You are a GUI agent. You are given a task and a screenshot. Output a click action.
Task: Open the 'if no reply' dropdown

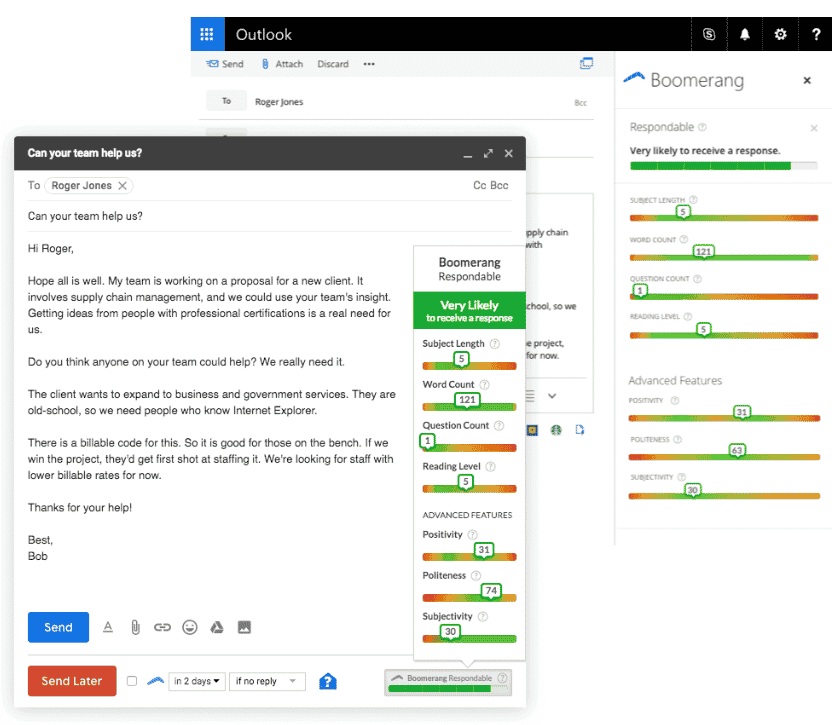[x=267, y=681]
